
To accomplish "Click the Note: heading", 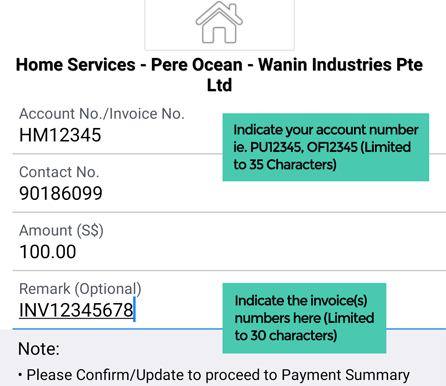I will tap(39, 349).
